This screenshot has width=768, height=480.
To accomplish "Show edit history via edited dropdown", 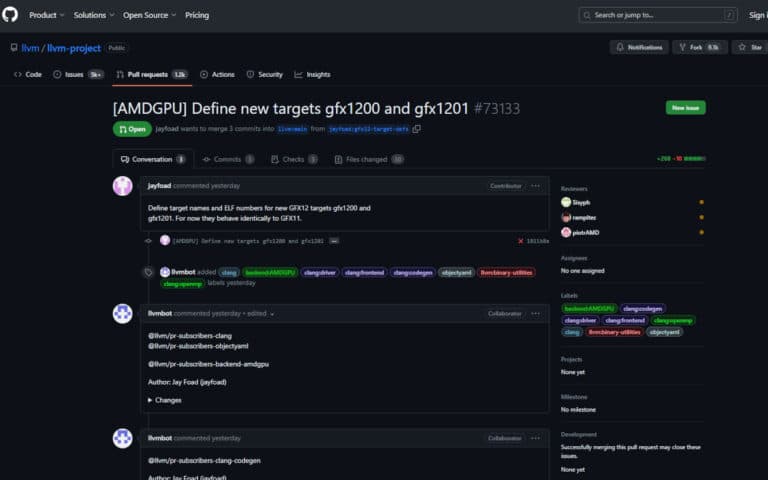I will click(259, 313).
